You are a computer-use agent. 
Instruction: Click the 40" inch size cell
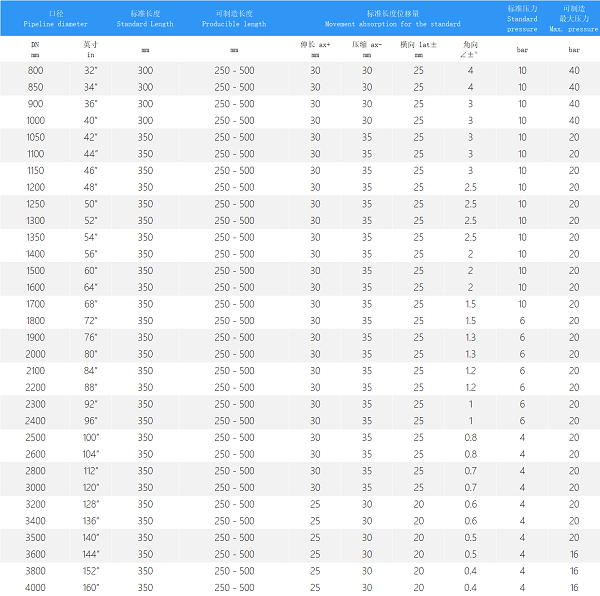[91, 121]
